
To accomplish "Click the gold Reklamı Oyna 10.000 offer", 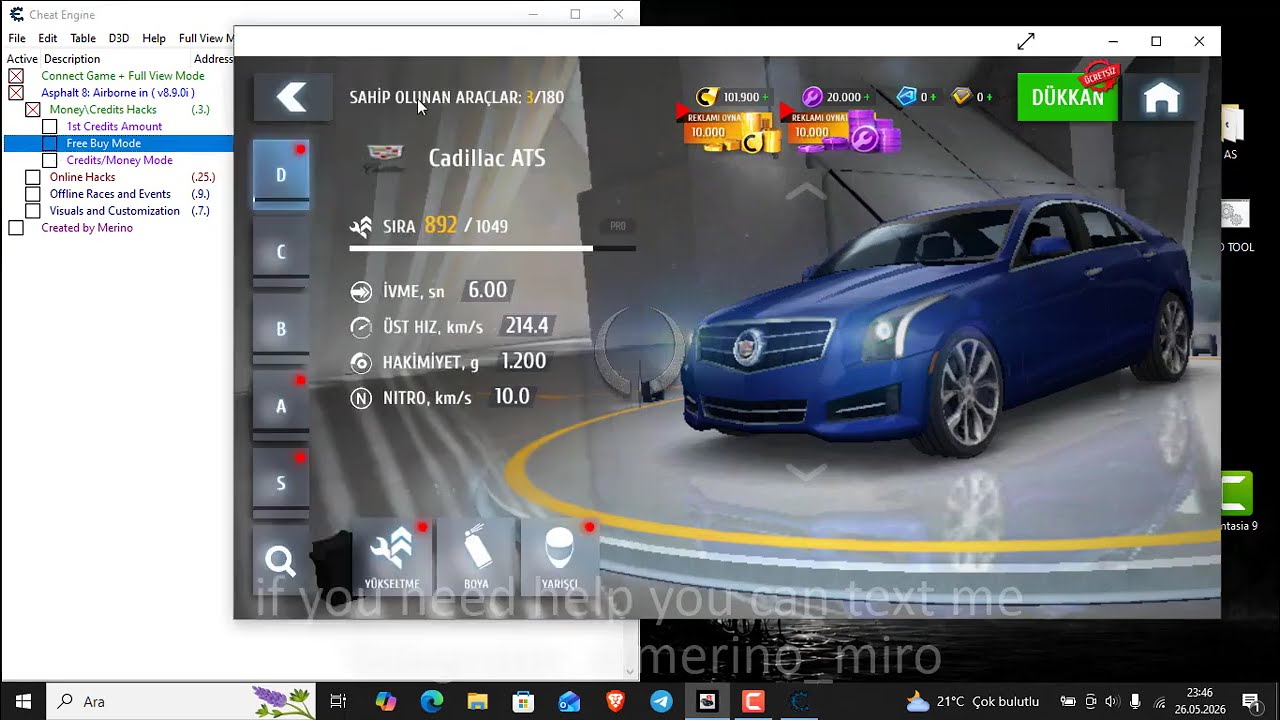I will point(730,132).
